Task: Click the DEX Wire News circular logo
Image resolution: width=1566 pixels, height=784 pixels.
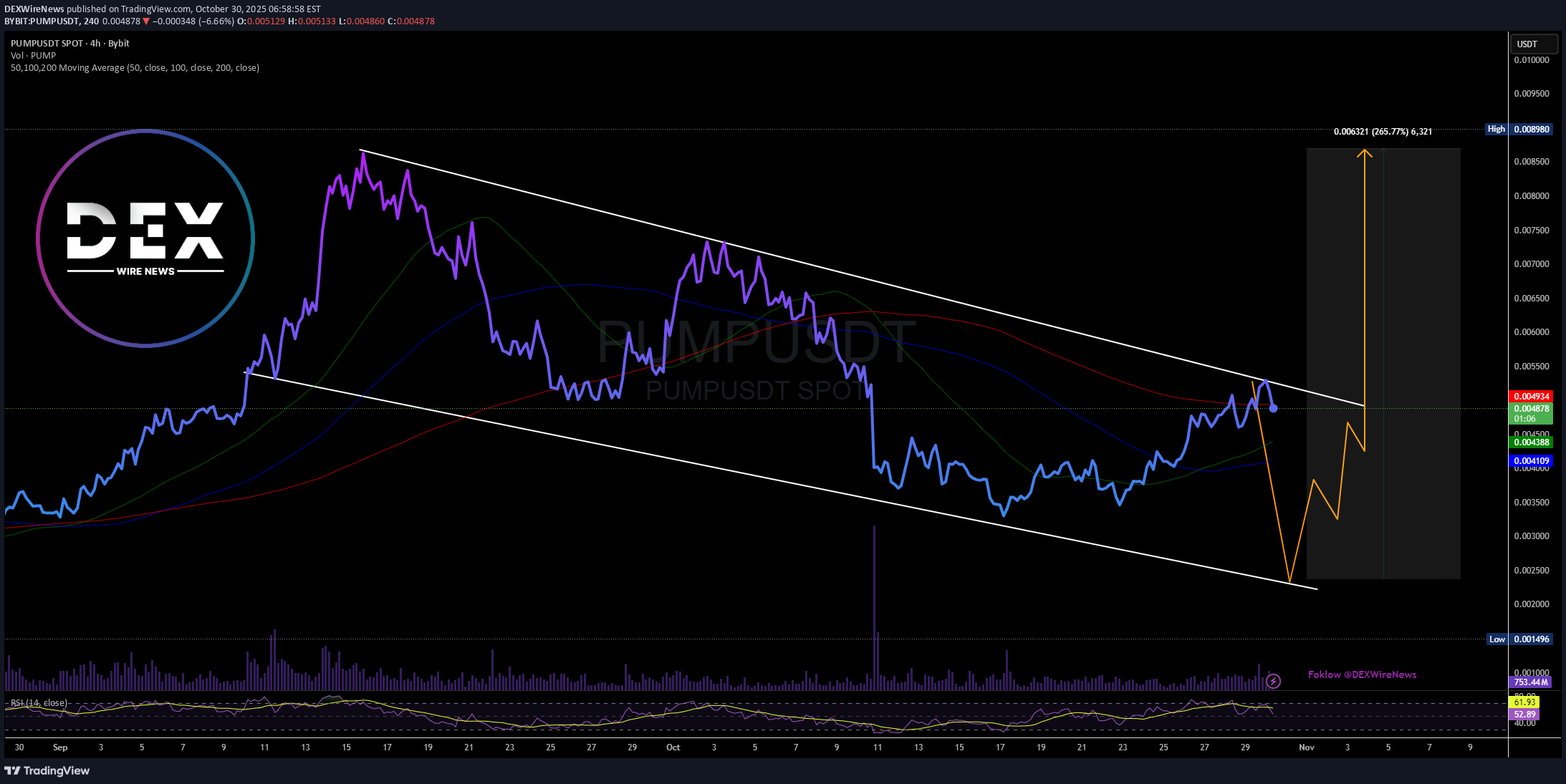Action: click(145, 238)
